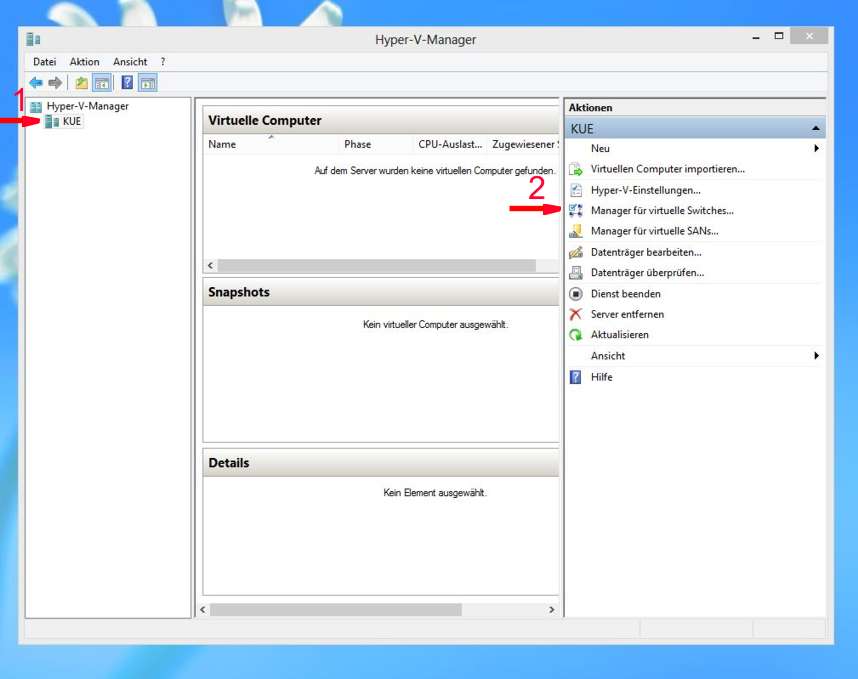
Task: Click the Hyper-V-Manager title bar icon
Action: 33,39
